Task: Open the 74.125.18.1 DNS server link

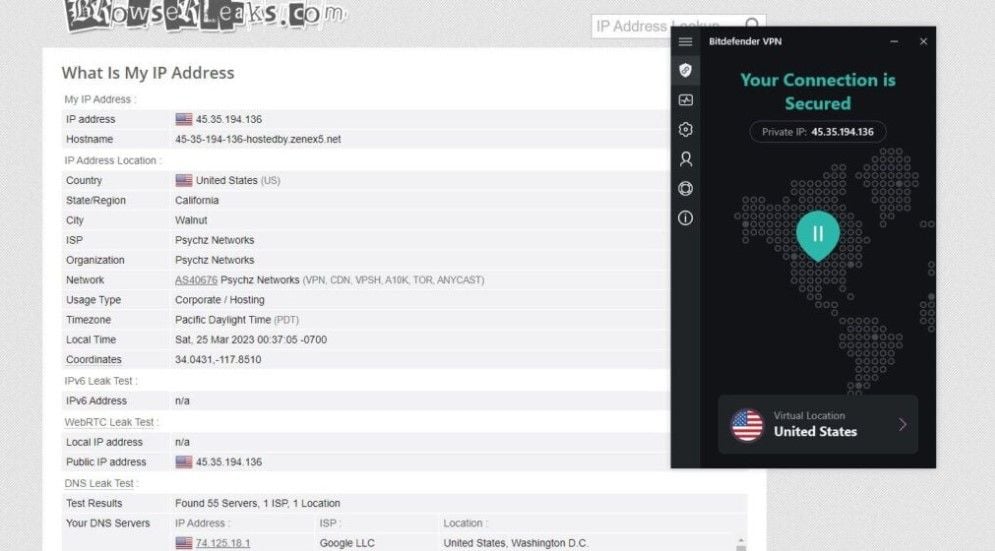Action: pos(223,543)
